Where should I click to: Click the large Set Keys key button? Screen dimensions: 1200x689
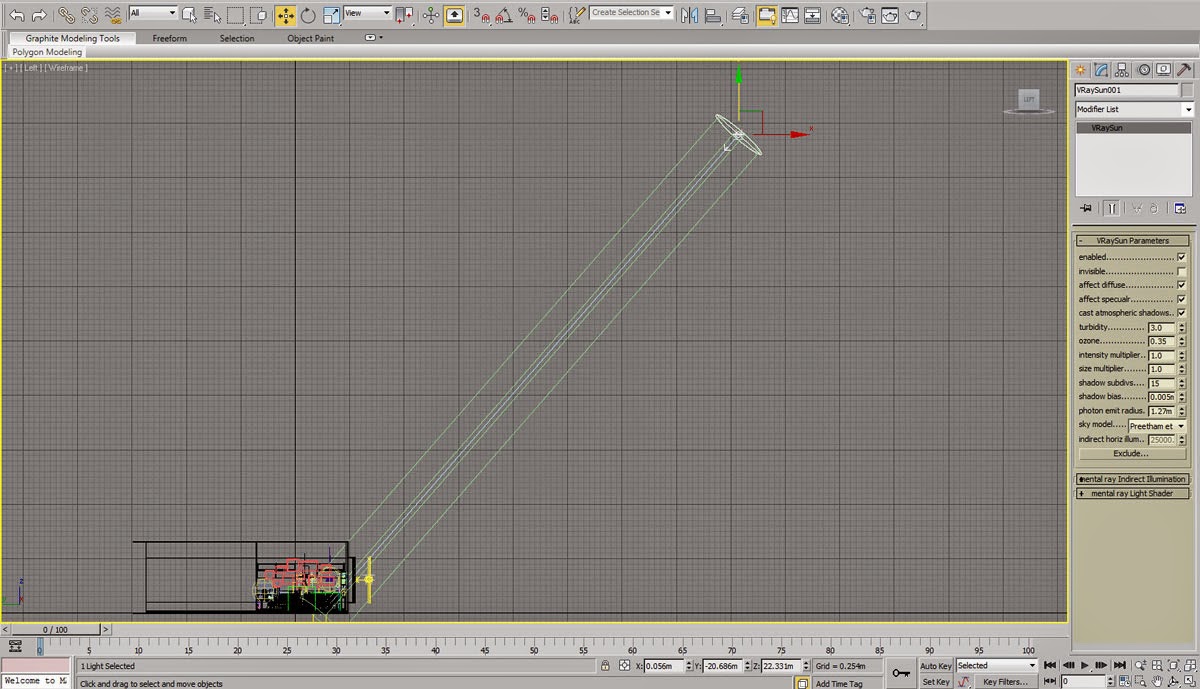pos(901,673)
